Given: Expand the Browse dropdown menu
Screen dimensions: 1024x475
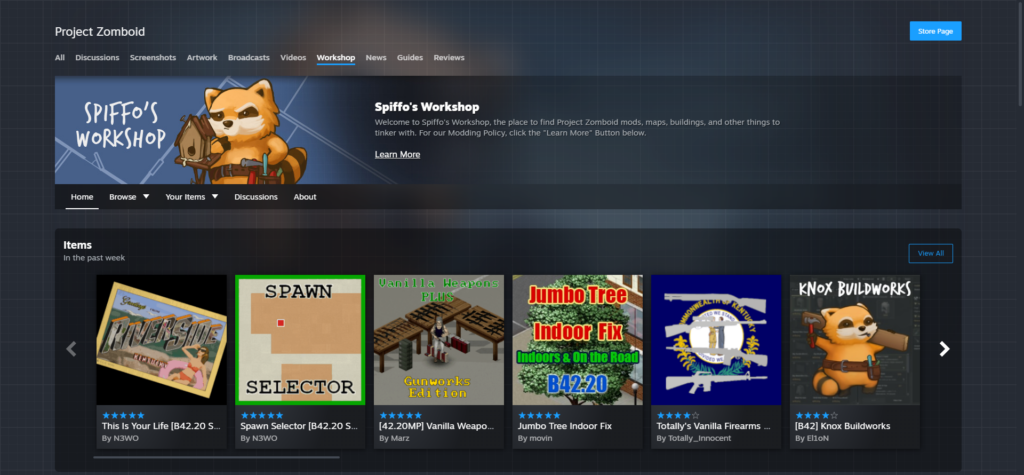Looking at the screenshot, I should click(129, 197).
